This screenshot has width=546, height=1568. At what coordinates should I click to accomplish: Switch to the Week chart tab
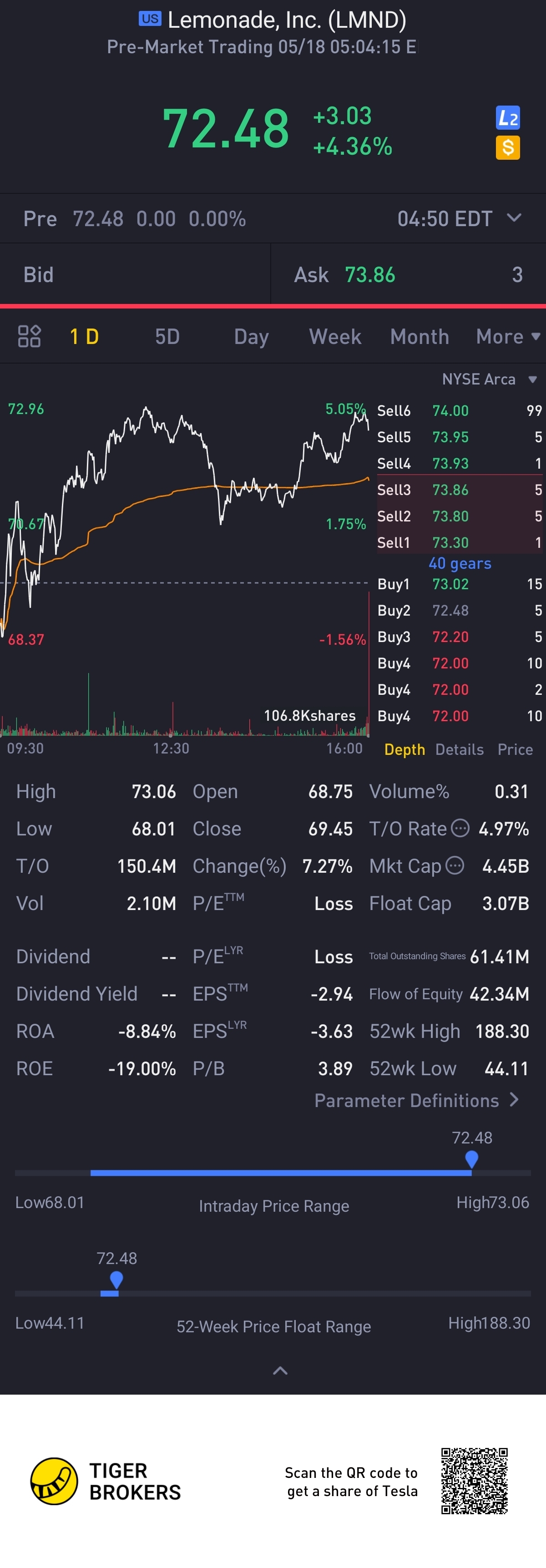point(335,337)
